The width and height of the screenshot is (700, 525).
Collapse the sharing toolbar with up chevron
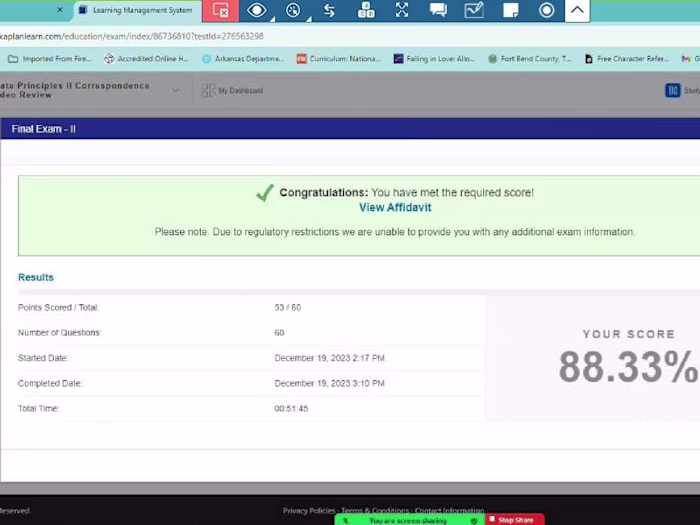pos(577,10)
